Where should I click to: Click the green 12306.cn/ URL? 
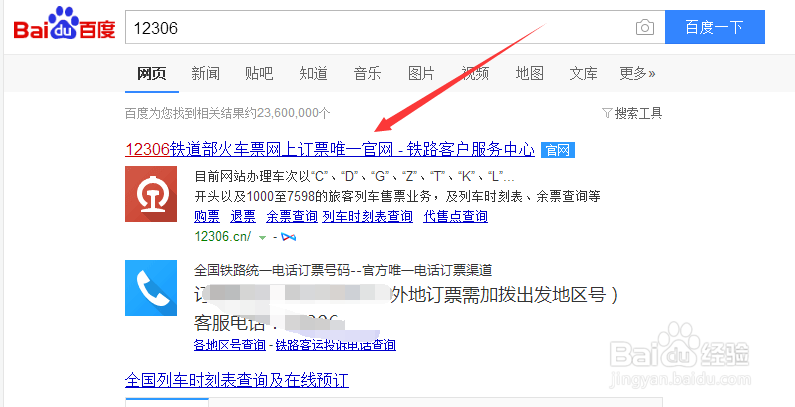223,237
